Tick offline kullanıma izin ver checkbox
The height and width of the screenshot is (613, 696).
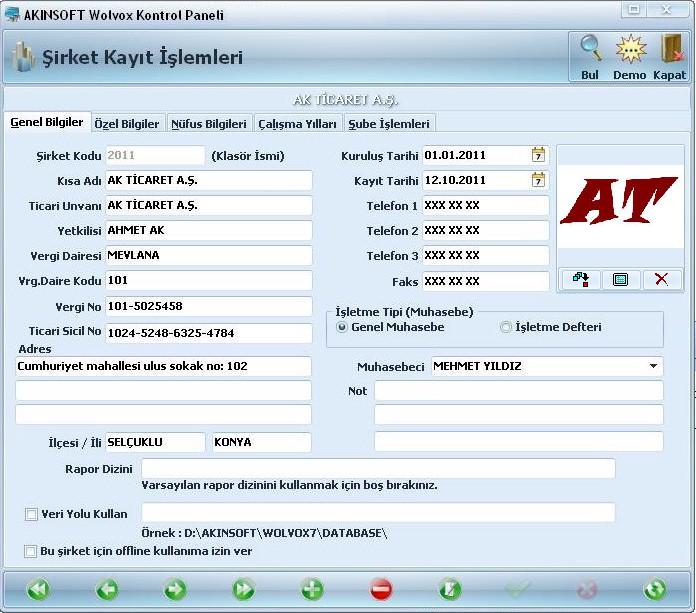click(x=31, y=551)
